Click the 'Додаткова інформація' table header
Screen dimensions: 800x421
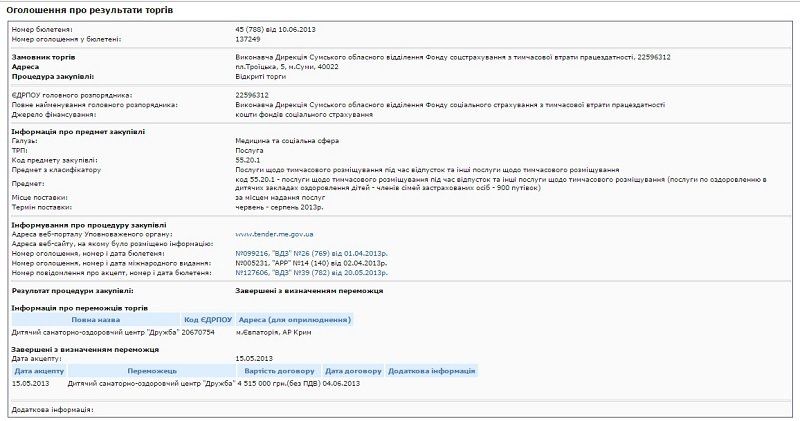tap(432, 371)
